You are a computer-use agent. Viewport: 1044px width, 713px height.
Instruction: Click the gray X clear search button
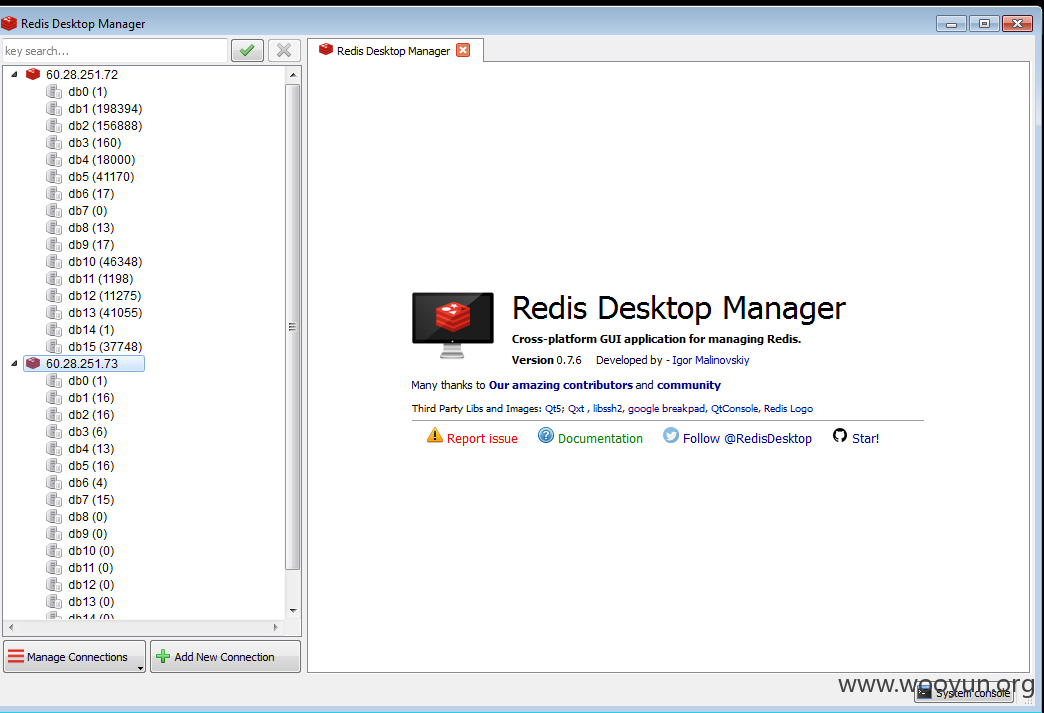coord(284,51)
